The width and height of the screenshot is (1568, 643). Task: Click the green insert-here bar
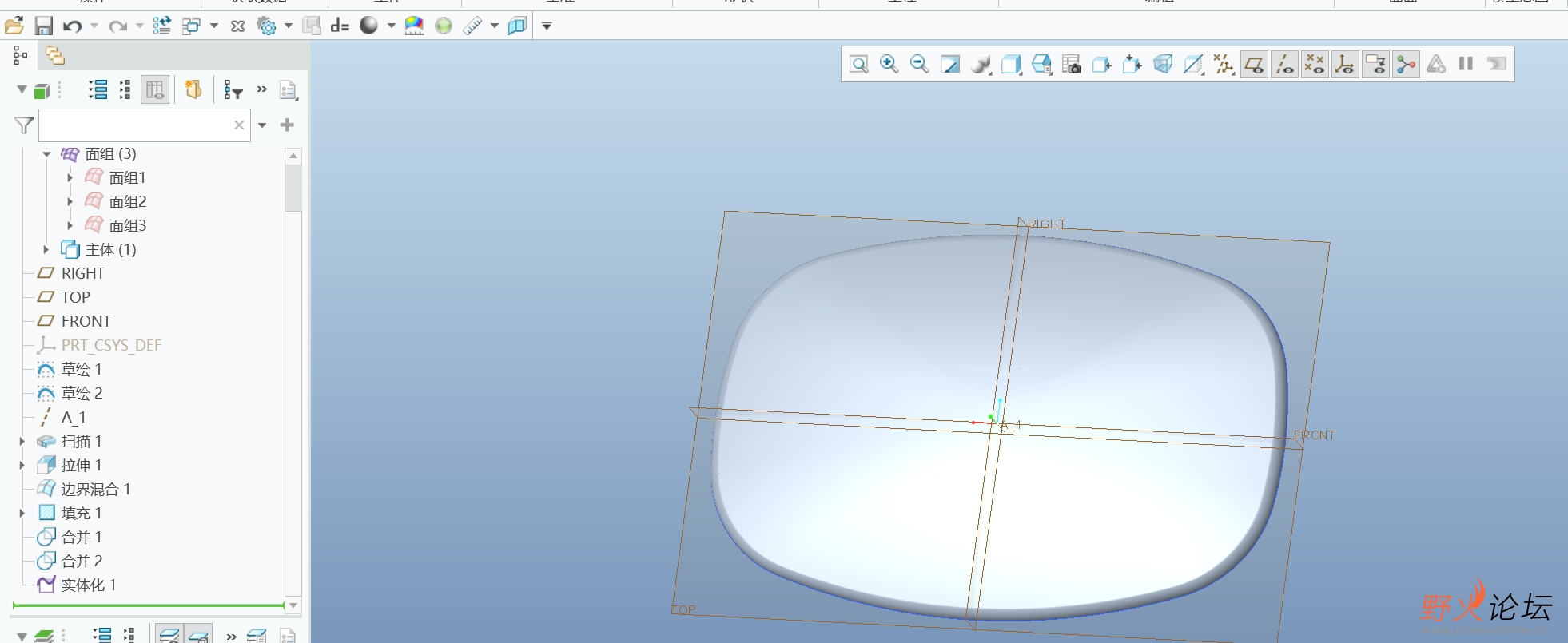tap(149, 606)
